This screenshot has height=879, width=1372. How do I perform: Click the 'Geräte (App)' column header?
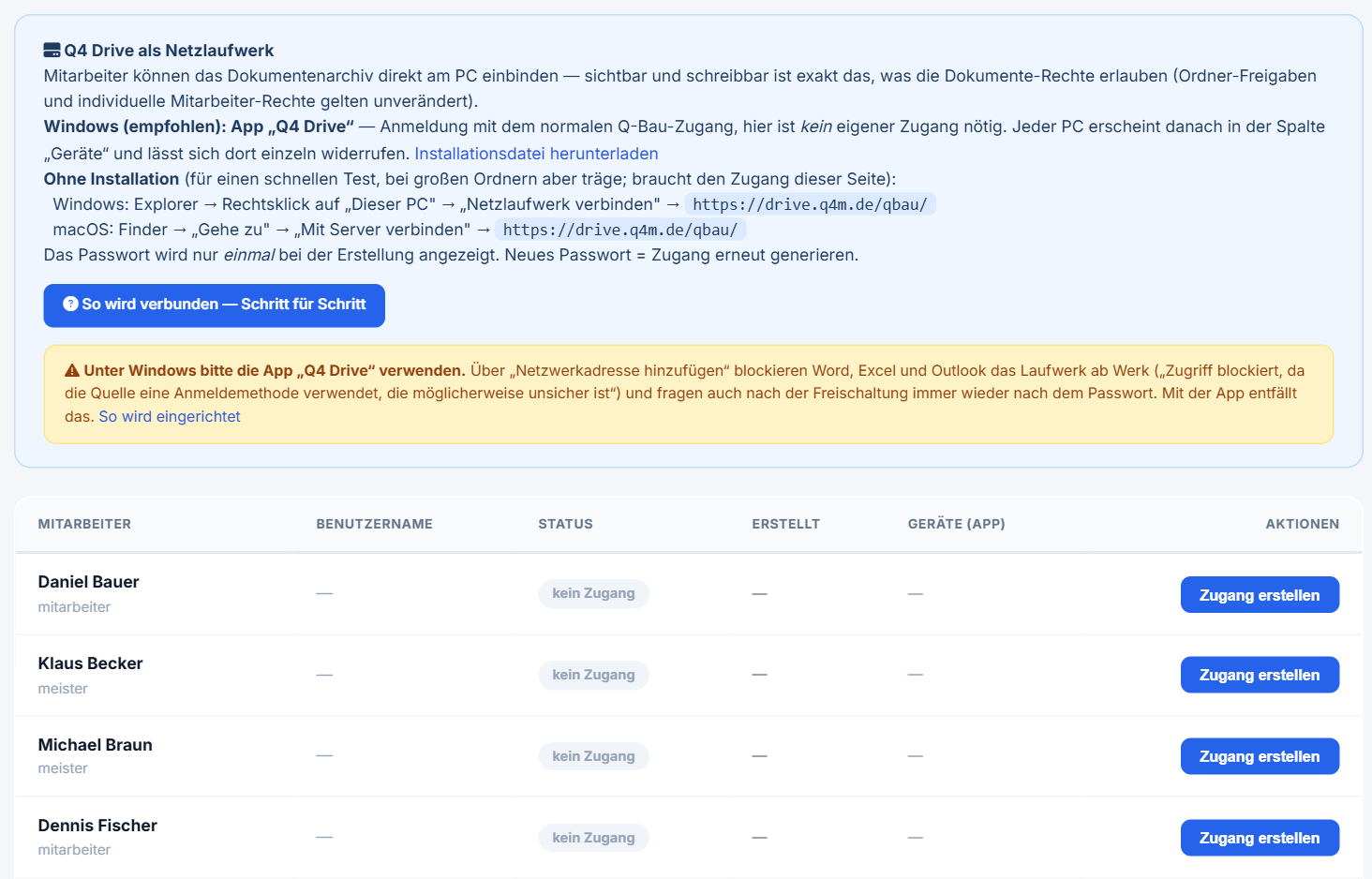point(956,524)
